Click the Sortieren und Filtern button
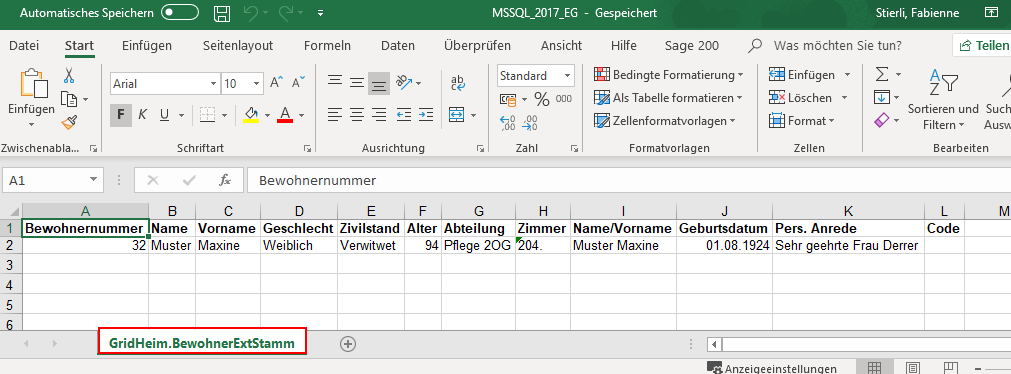This screenshot has height=374, width=1011. coord(943,100)
